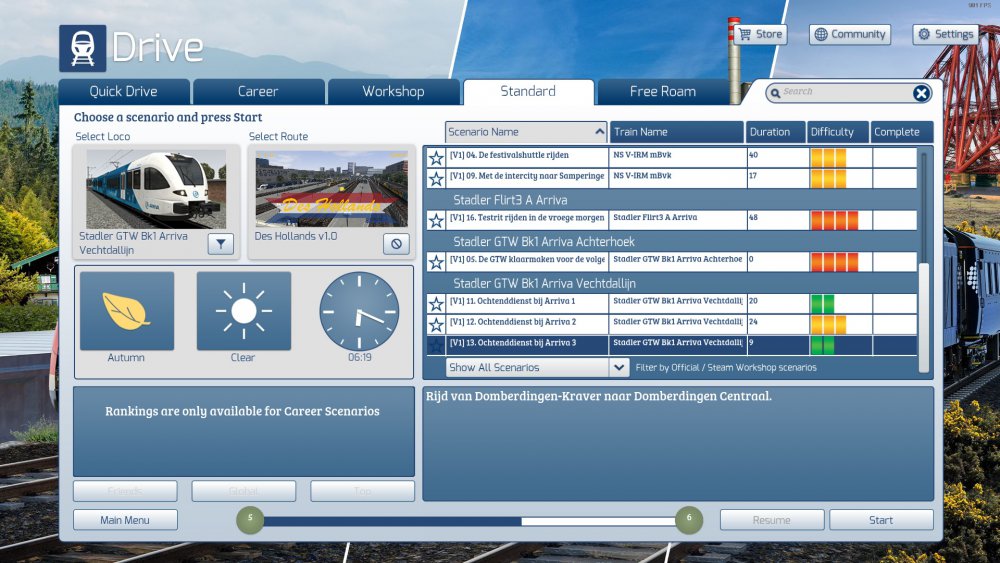Switch to the Quick Drive tab
Image resolution: width=1000 pixels, height=563 pixels.
124,92
